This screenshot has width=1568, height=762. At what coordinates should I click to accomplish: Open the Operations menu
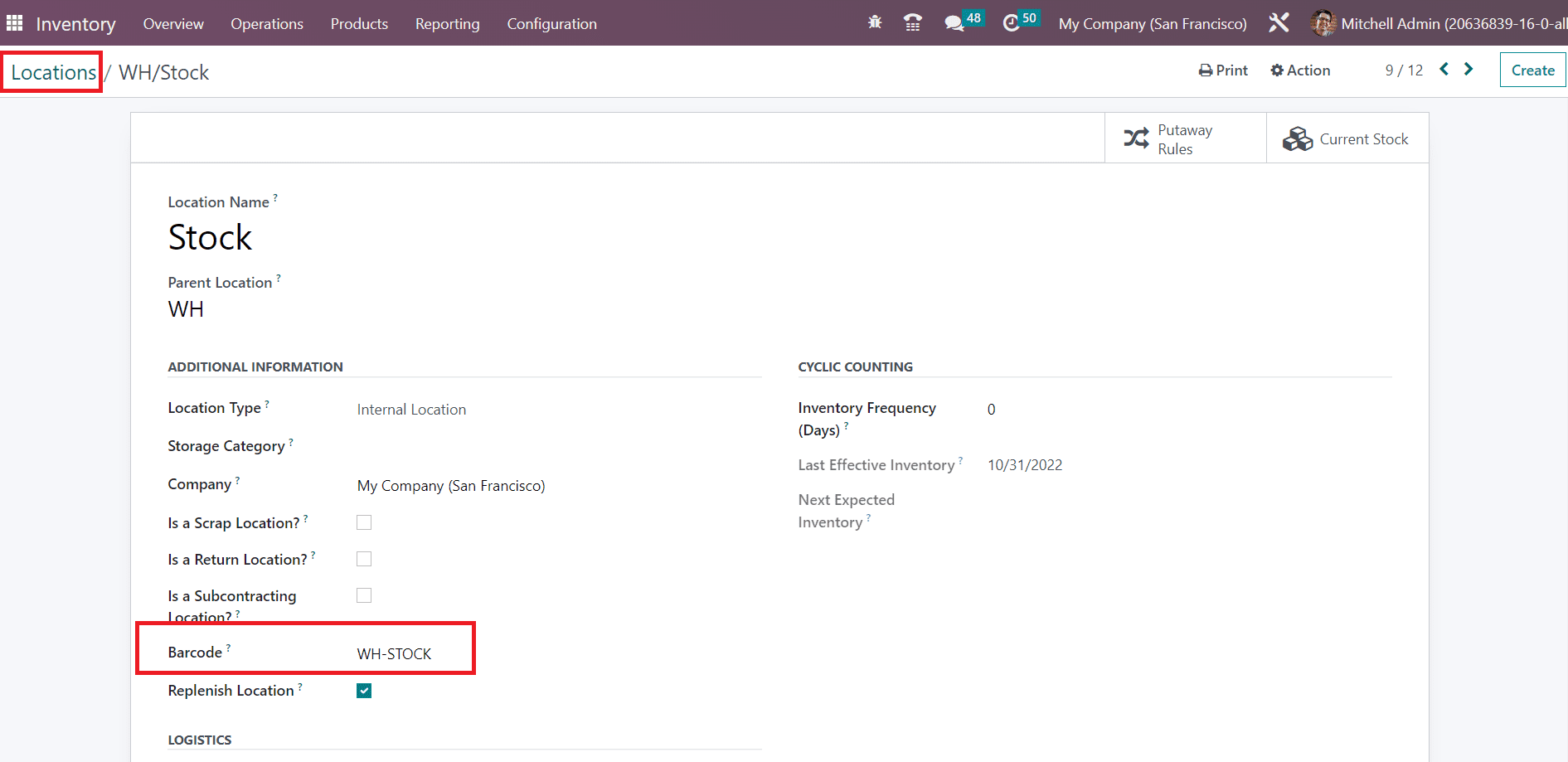267,24
